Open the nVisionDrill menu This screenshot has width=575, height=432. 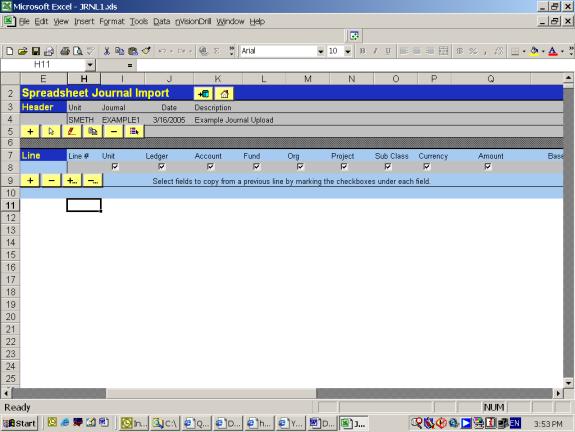point(193,22)
